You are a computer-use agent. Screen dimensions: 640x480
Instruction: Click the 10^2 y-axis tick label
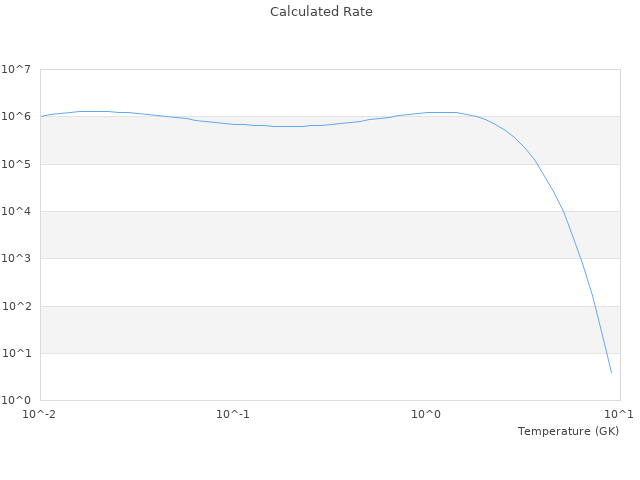tap(16, 306)
